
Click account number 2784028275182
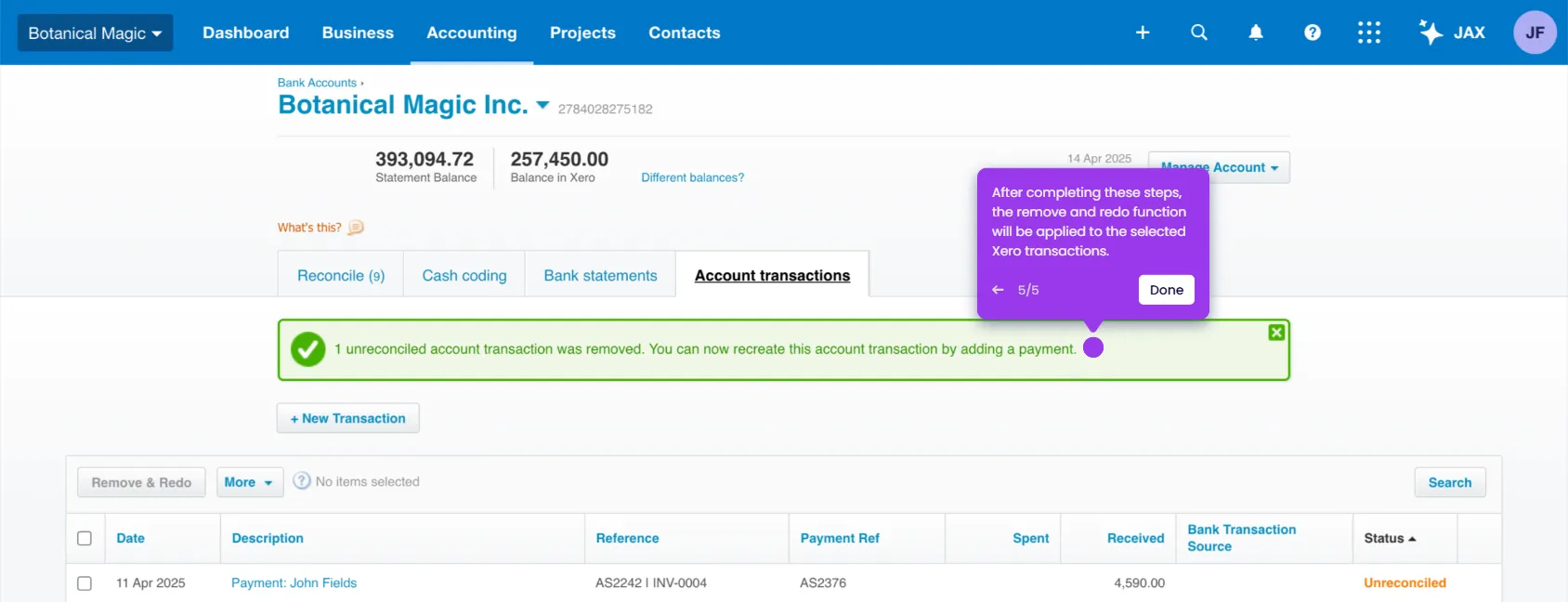point(605,109)
